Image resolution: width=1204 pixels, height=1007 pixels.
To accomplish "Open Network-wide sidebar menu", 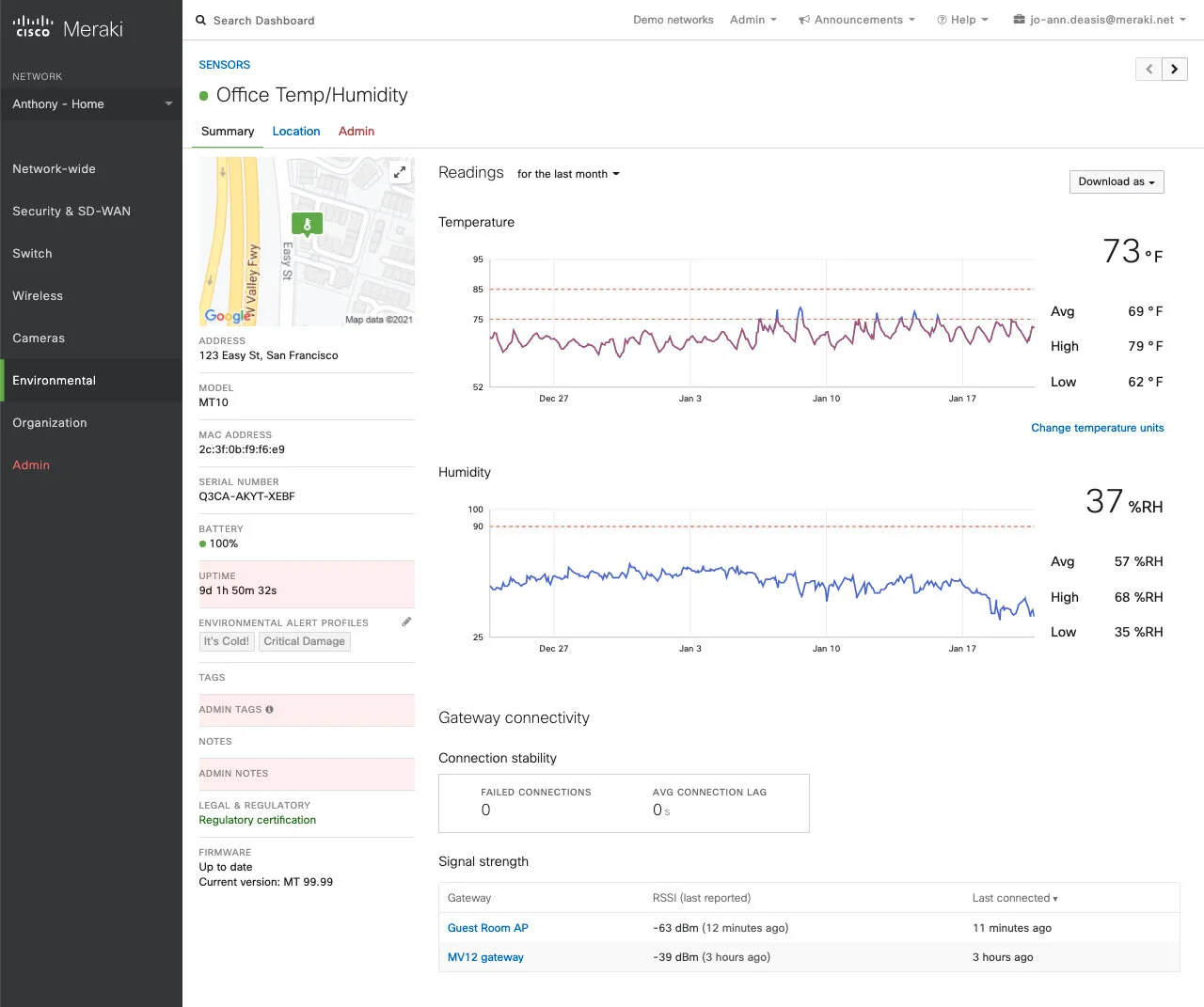I will (x=91, y=169).
